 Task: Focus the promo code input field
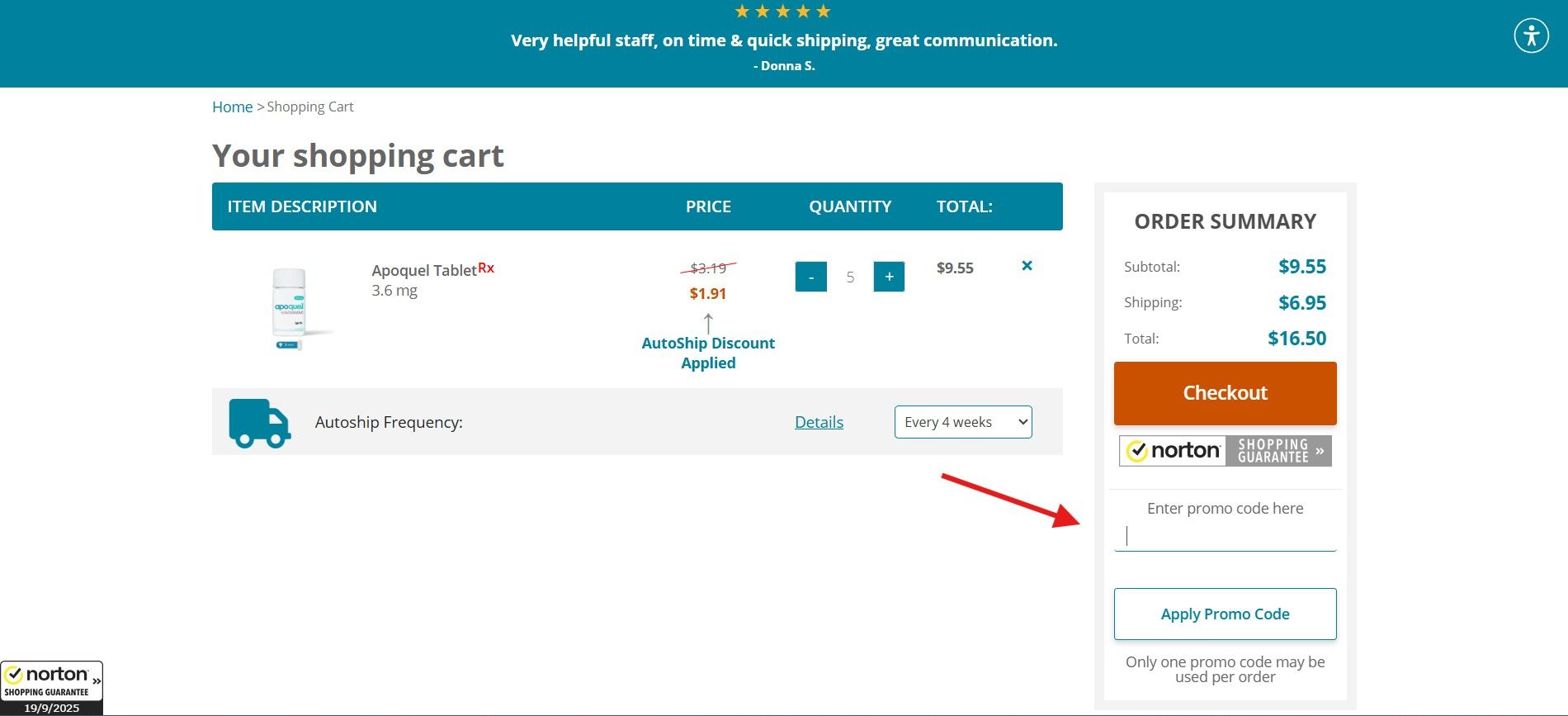point(1225,537)
